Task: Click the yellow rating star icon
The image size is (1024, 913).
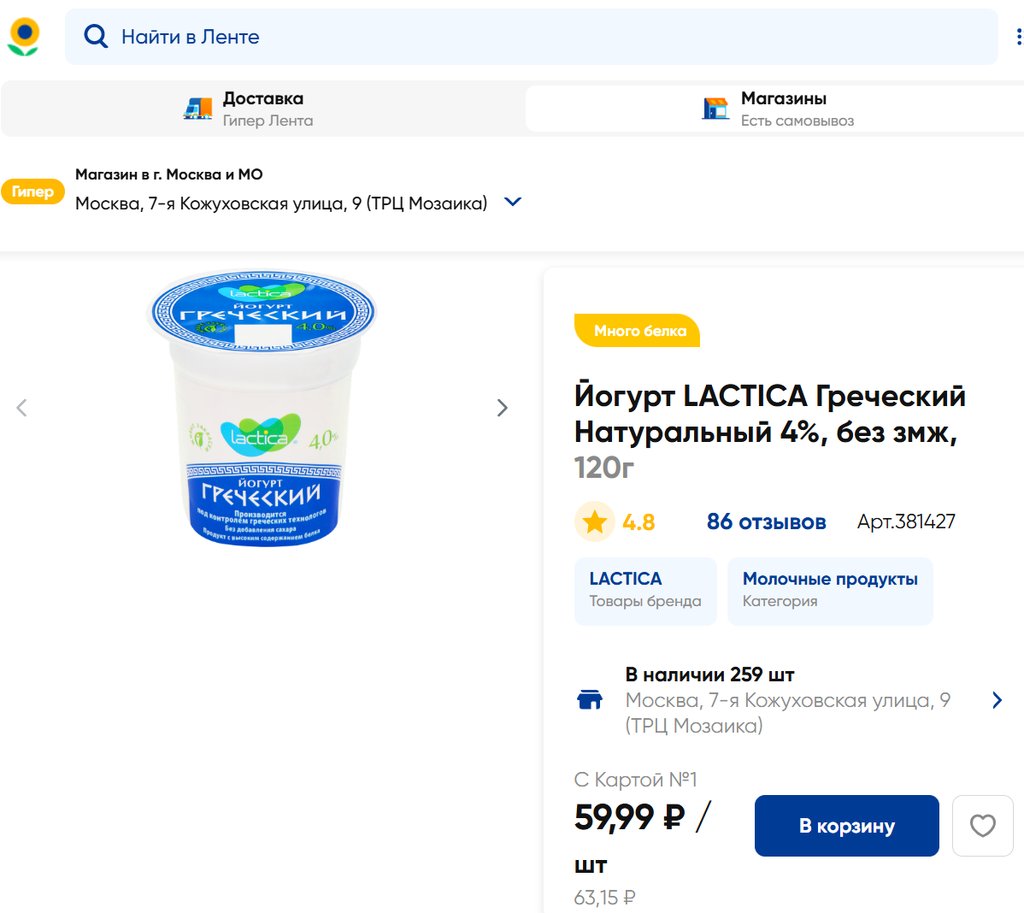Action: [x=595, y=522]
